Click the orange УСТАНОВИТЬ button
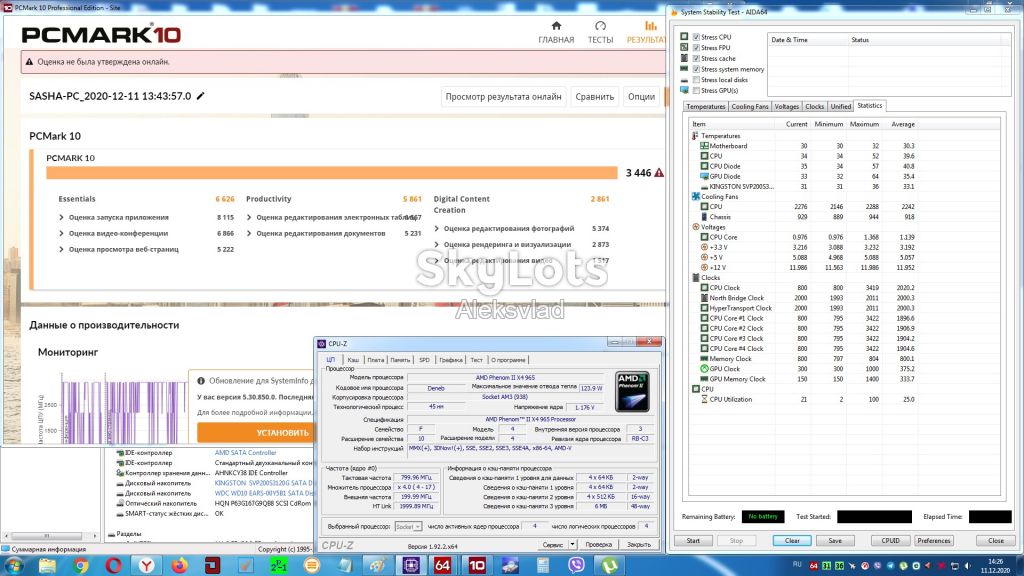The height and width of the screenshot is (576, 1024). [x=255, y=432]
